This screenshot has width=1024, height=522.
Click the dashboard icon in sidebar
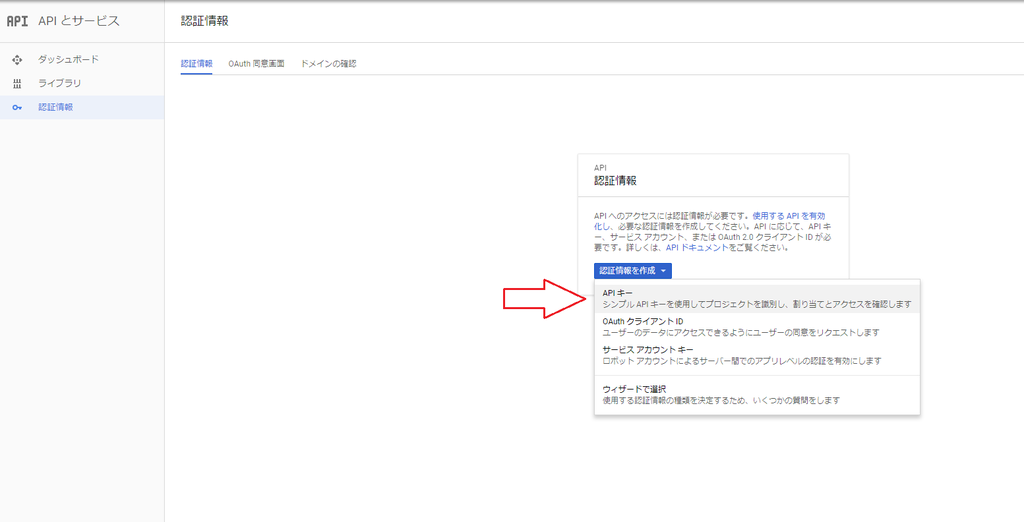18,59
